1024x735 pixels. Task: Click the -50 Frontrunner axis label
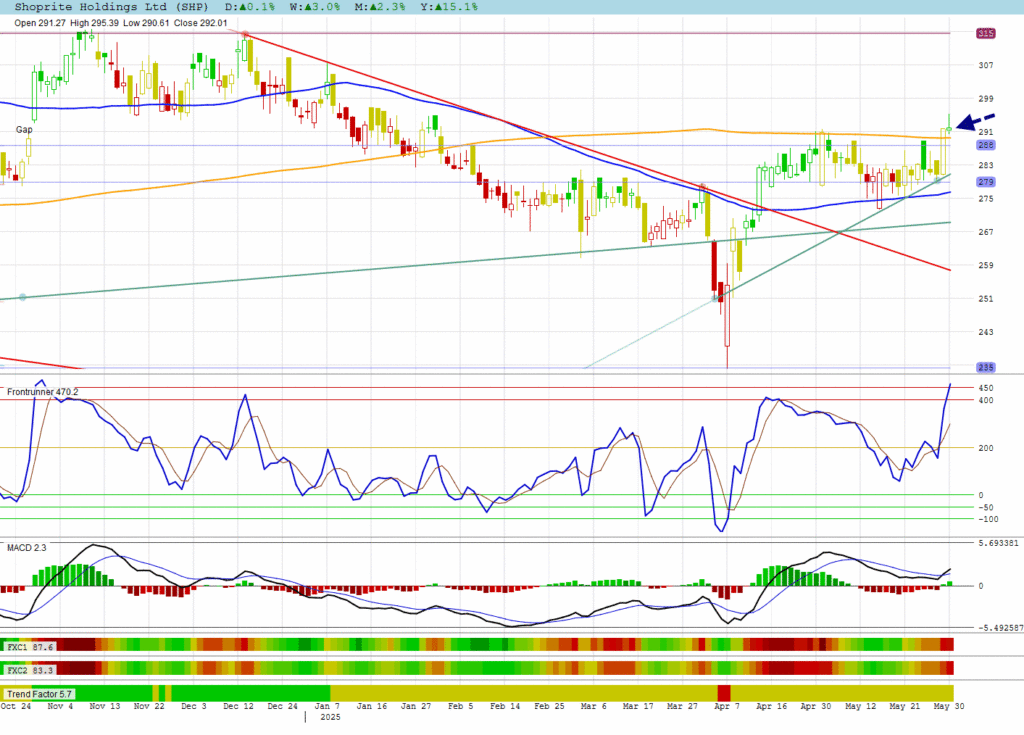click(x=985, y=508)
